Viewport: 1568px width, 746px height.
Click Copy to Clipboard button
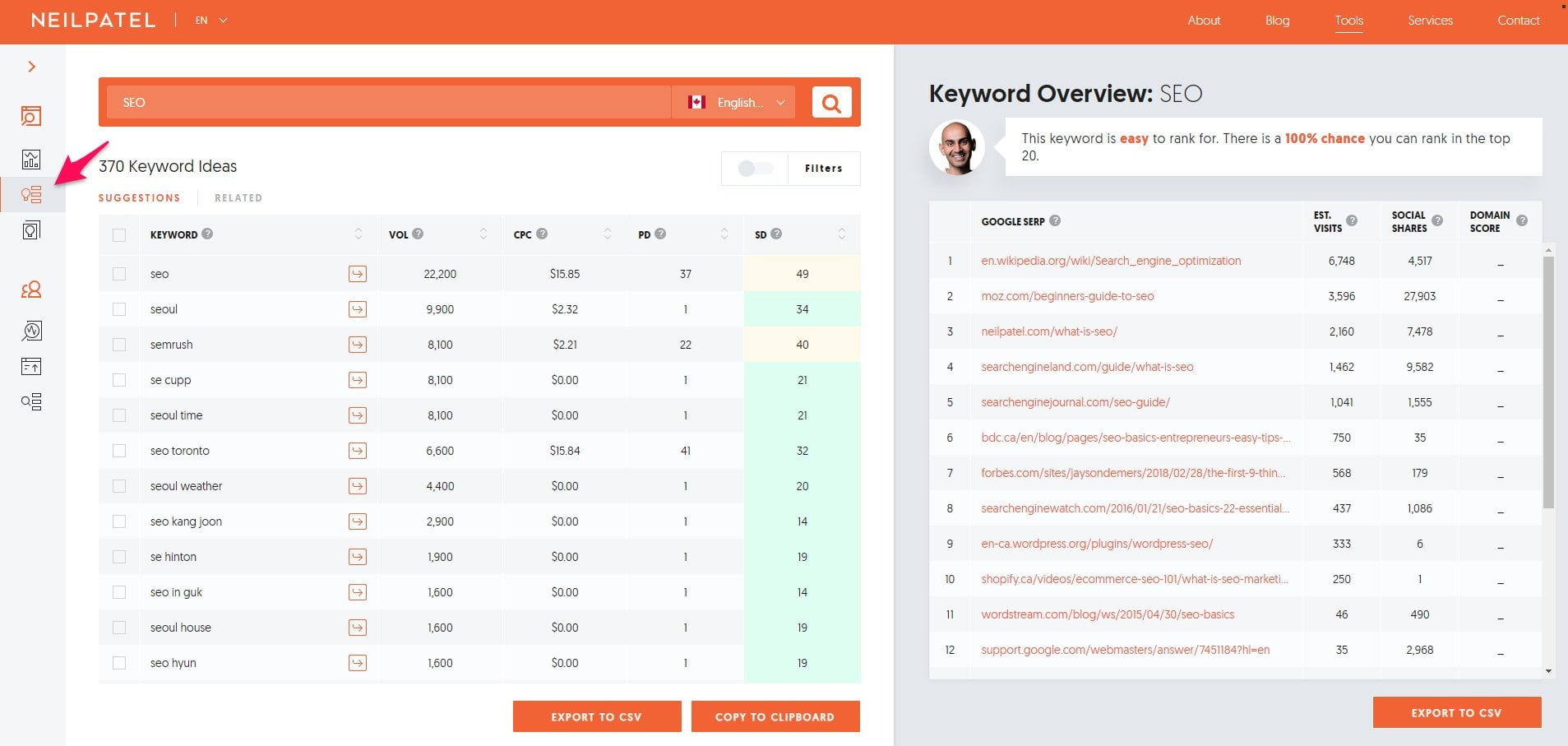click(x=775, y=716)
